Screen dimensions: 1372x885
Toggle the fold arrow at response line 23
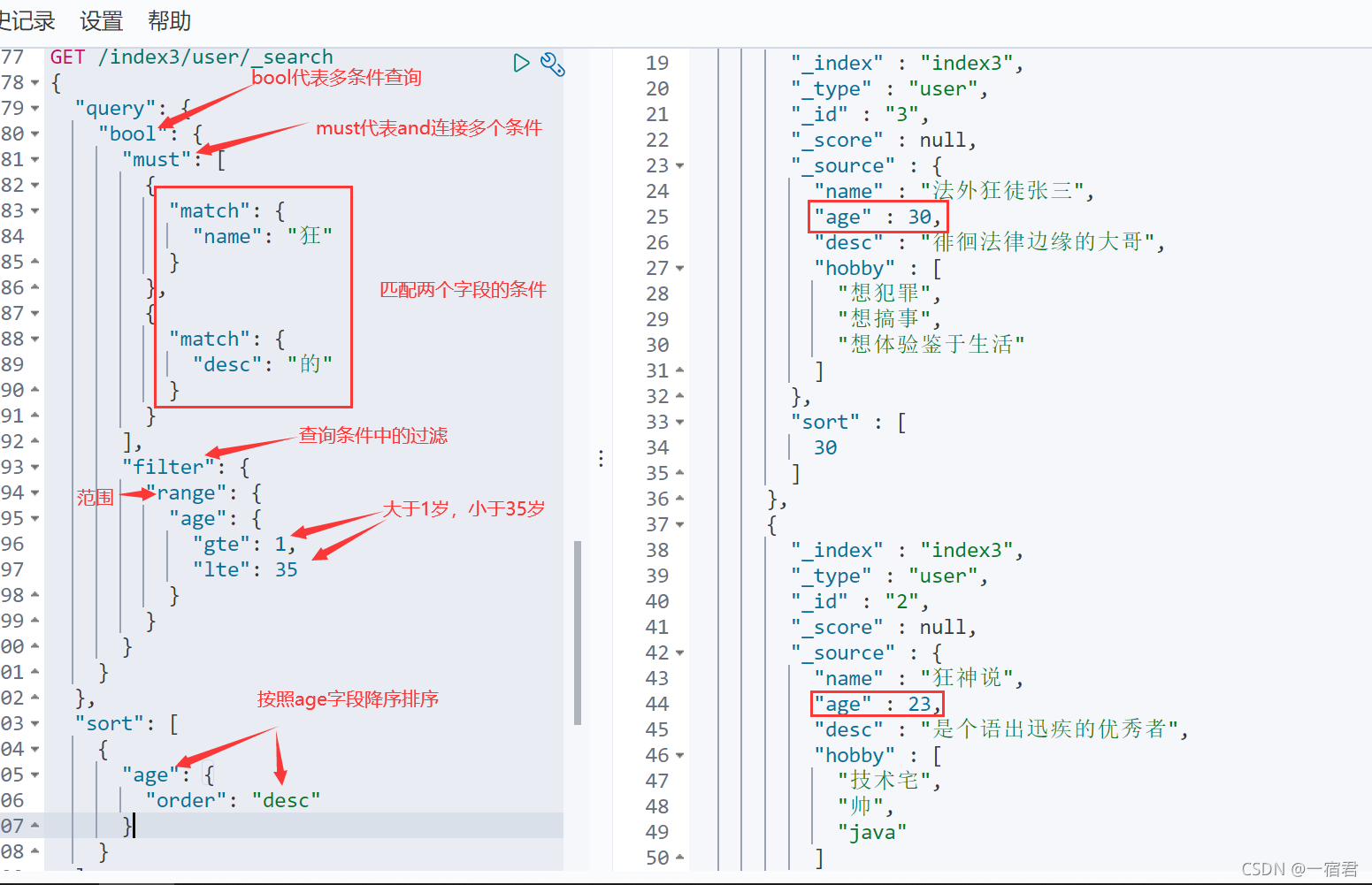click(679, 165)
